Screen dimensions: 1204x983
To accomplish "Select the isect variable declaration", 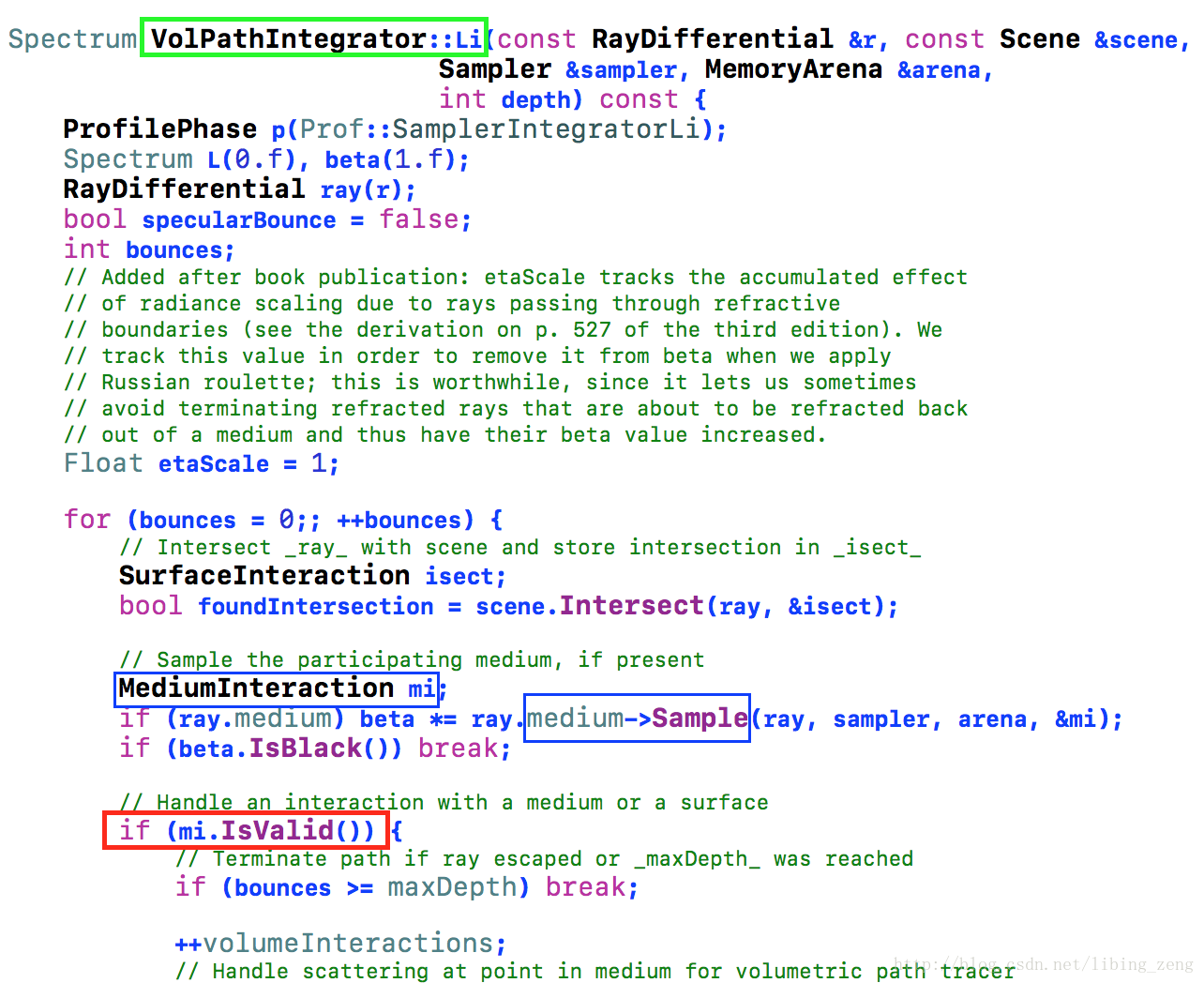I will (x=459, y=576).
